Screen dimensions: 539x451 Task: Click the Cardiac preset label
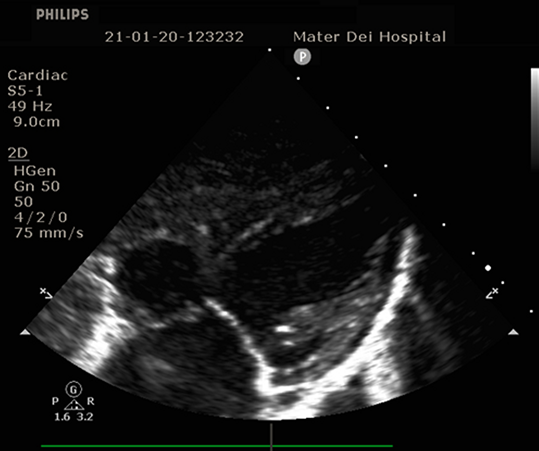38,75
